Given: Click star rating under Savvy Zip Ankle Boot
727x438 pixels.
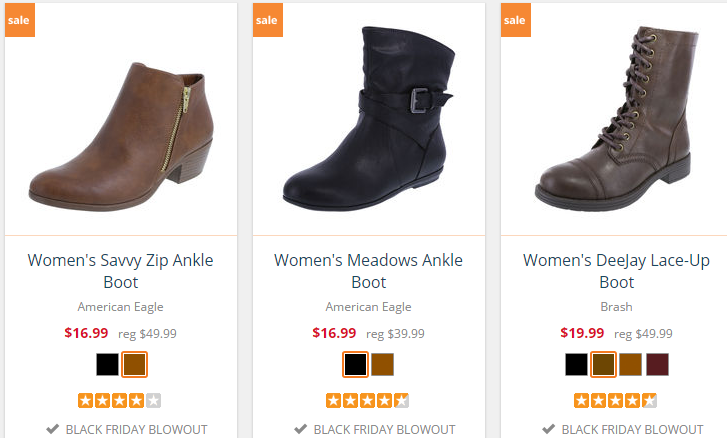Looking at the screenshot, I should [x=120, y=401].
